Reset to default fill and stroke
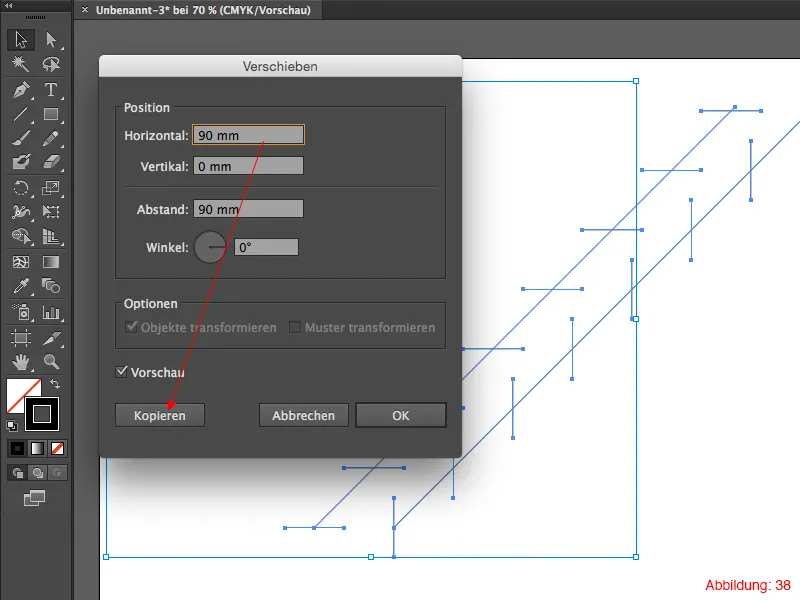800x600 pixels. 12,426
